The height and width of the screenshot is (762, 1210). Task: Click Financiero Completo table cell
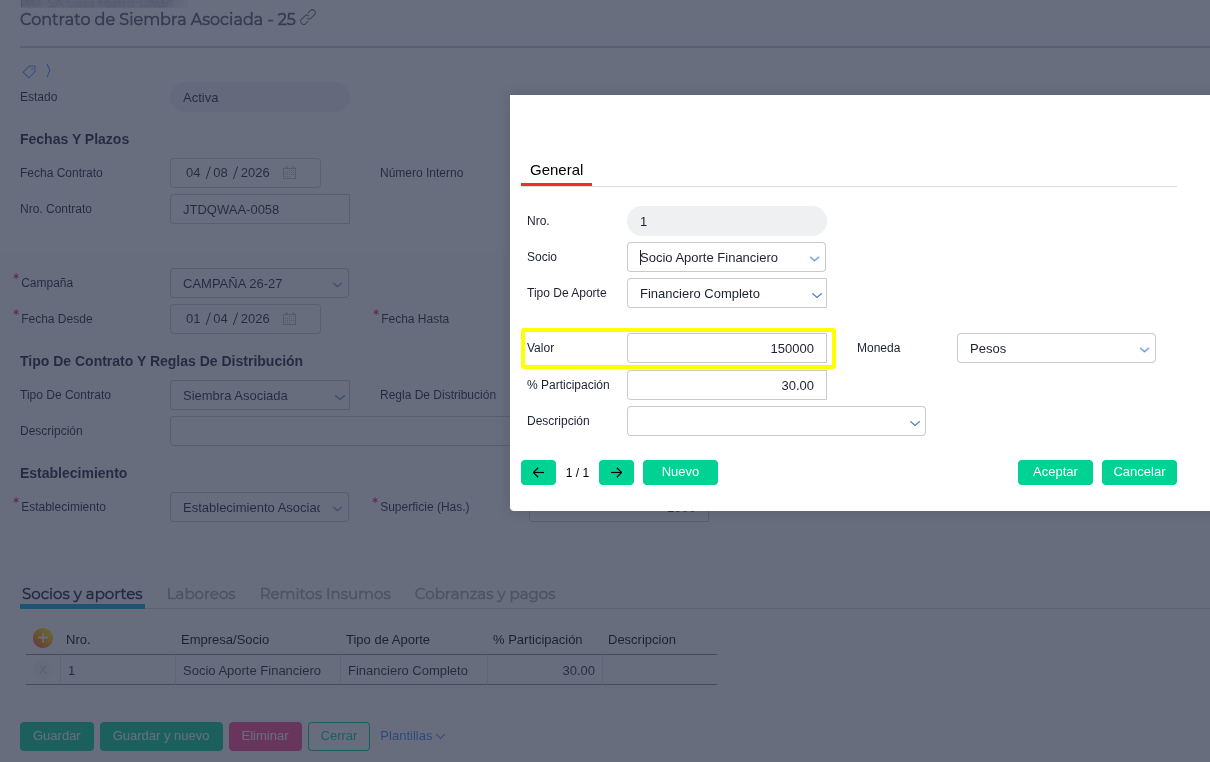[414, 670]
